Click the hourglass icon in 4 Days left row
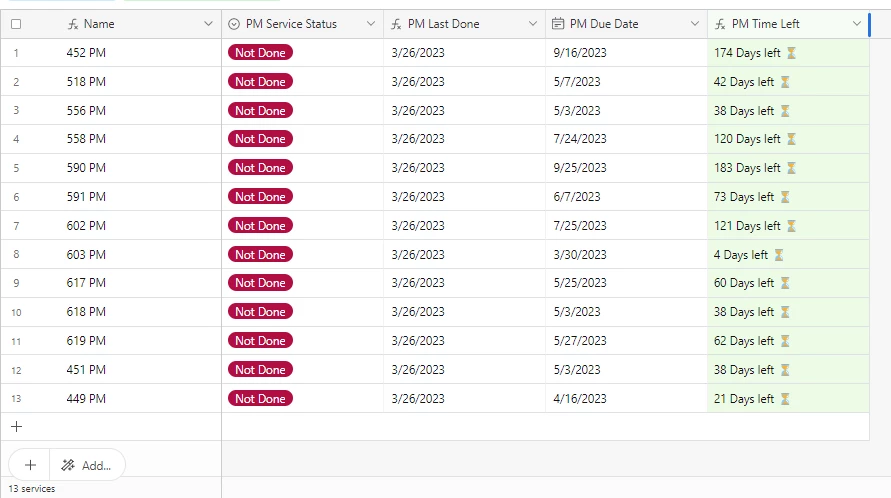 pyautogui.click(x=778, y=255)
